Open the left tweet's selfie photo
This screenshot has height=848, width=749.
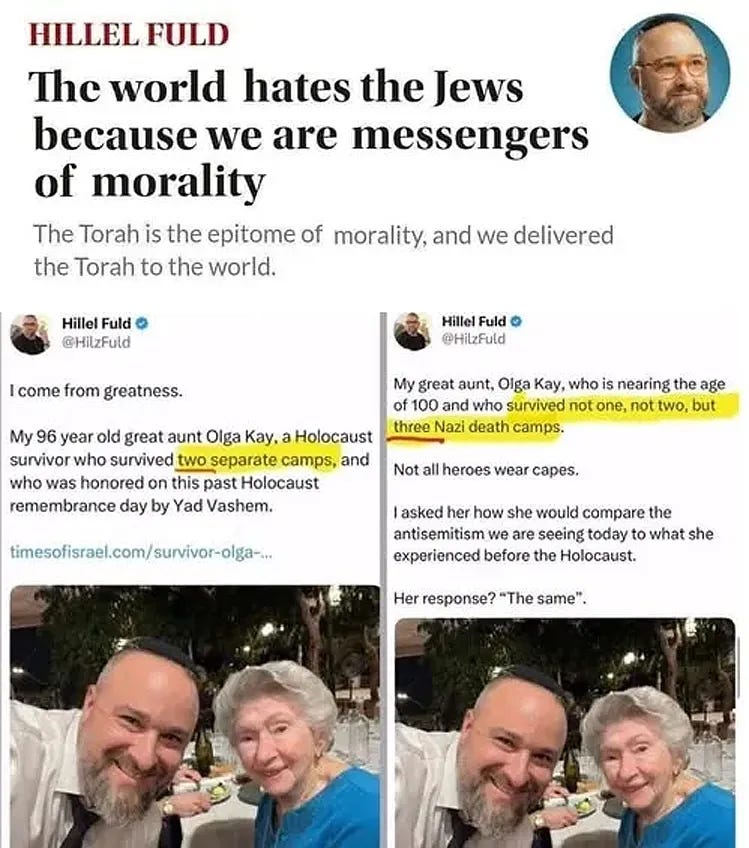[x=195, y=716]
